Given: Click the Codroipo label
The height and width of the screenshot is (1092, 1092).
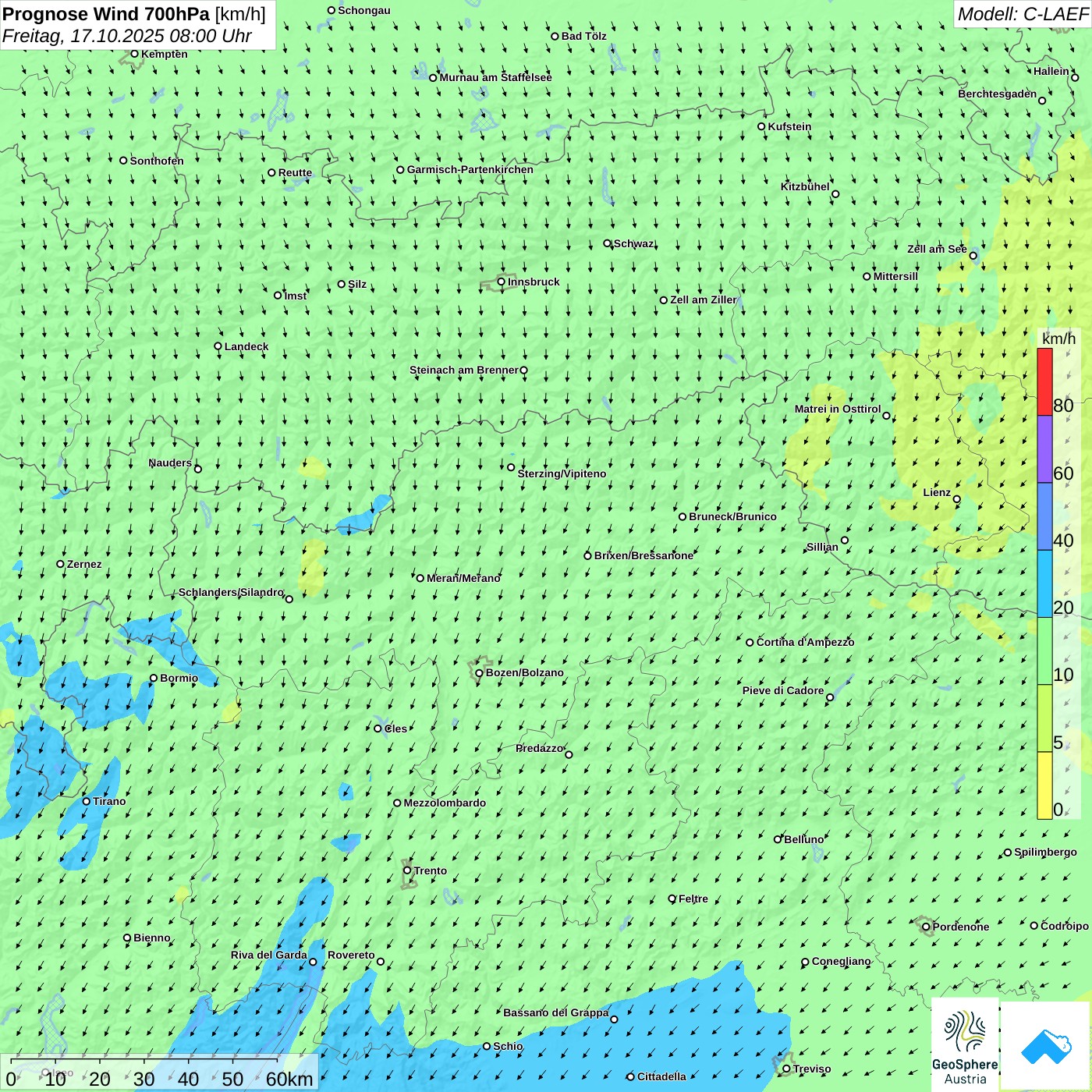Looking at the screenshot, I should (1065, 926).
